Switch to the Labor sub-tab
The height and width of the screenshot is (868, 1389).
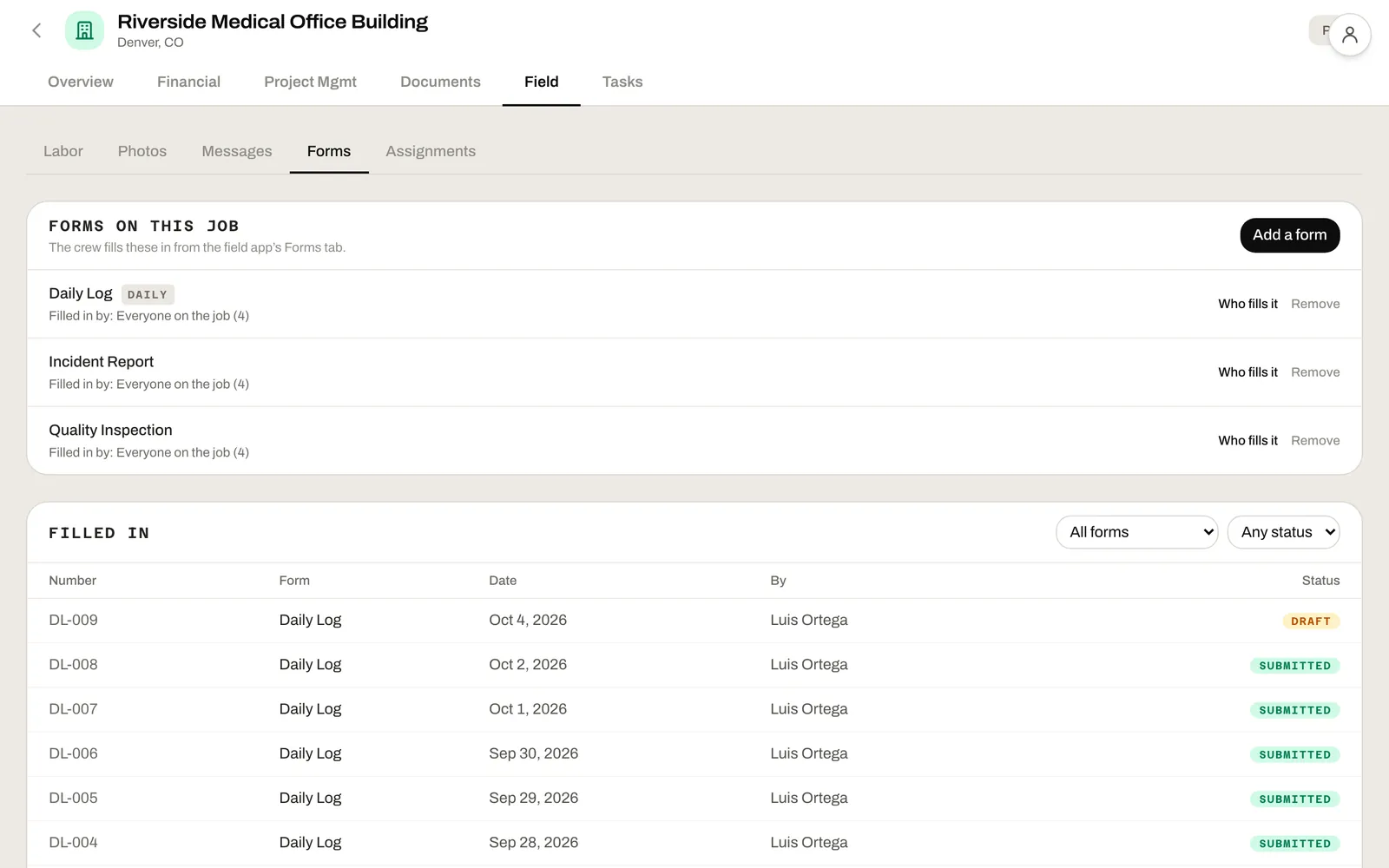[63, 151]
